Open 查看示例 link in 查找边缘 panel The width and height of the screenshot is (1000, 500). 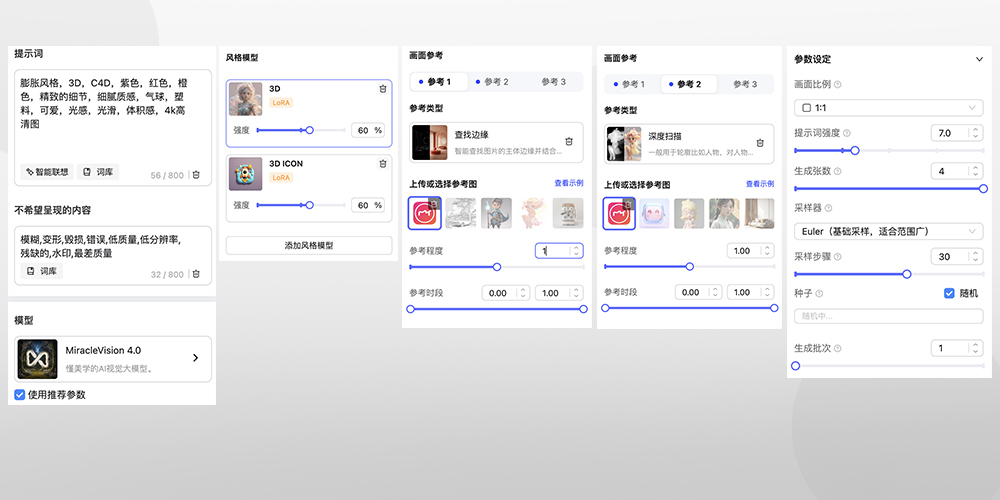point(569,183)
